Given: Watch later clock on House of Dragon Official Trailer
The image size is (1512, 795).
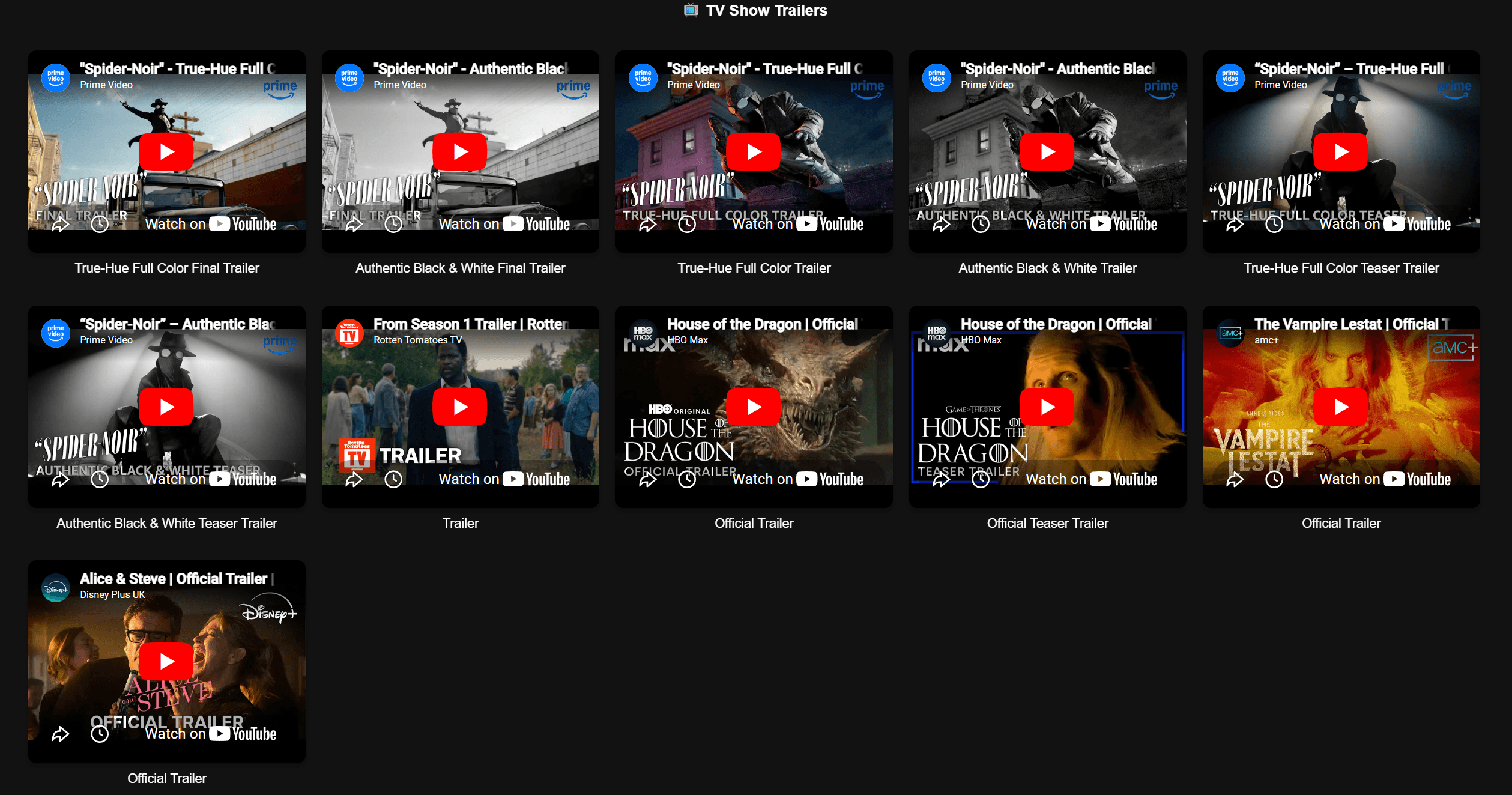Looking at the screenshot, I should click(687, 480).
